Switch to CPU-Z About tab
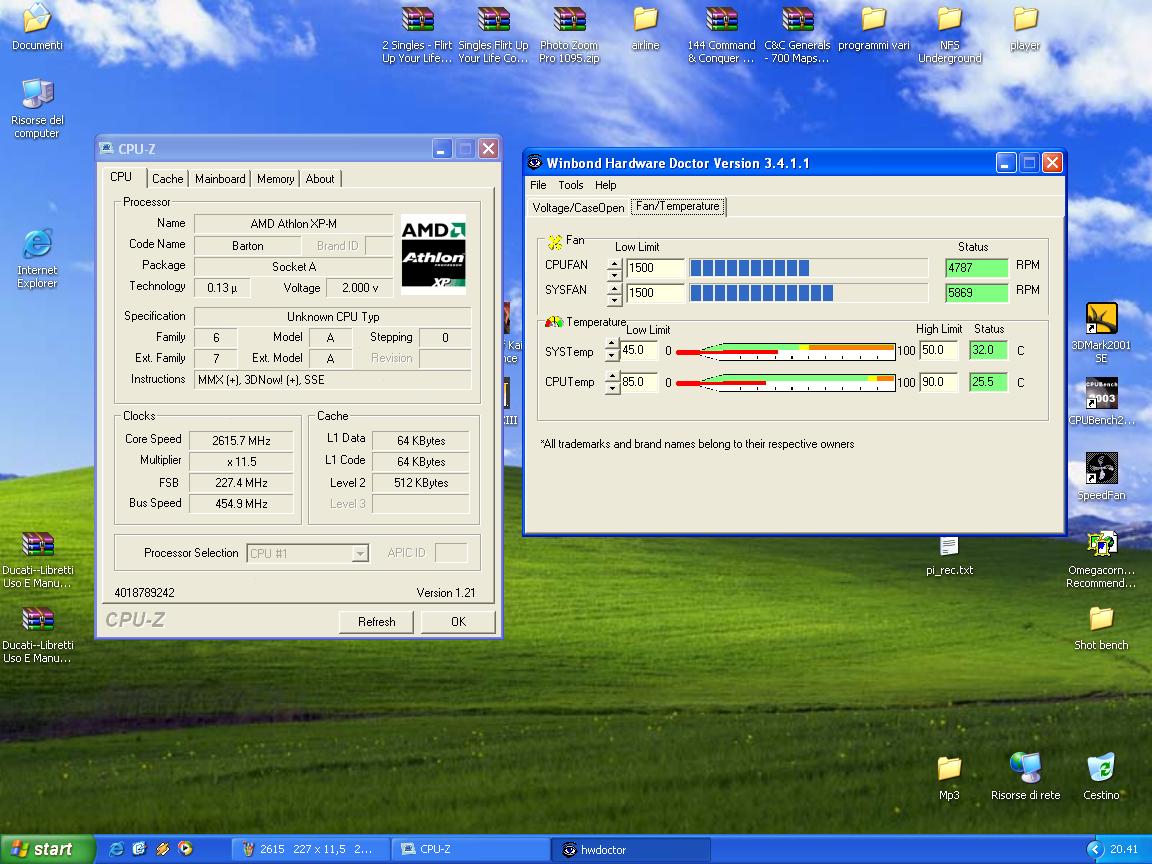The width and height of the screenshot is (1152, 864). (x=320, y=179)
